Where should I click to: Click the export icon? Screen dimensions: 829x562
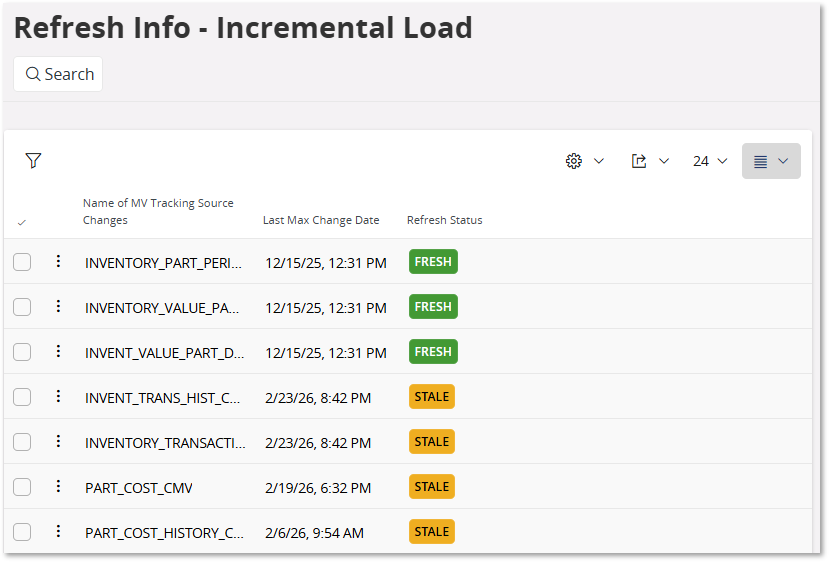[639, 161]
